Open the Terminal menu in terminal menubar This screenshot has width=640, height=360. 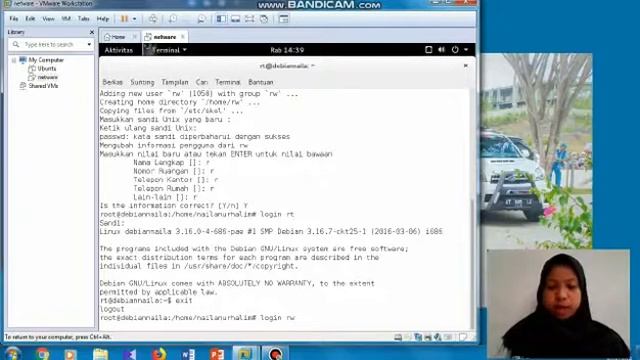pos(228,82)
